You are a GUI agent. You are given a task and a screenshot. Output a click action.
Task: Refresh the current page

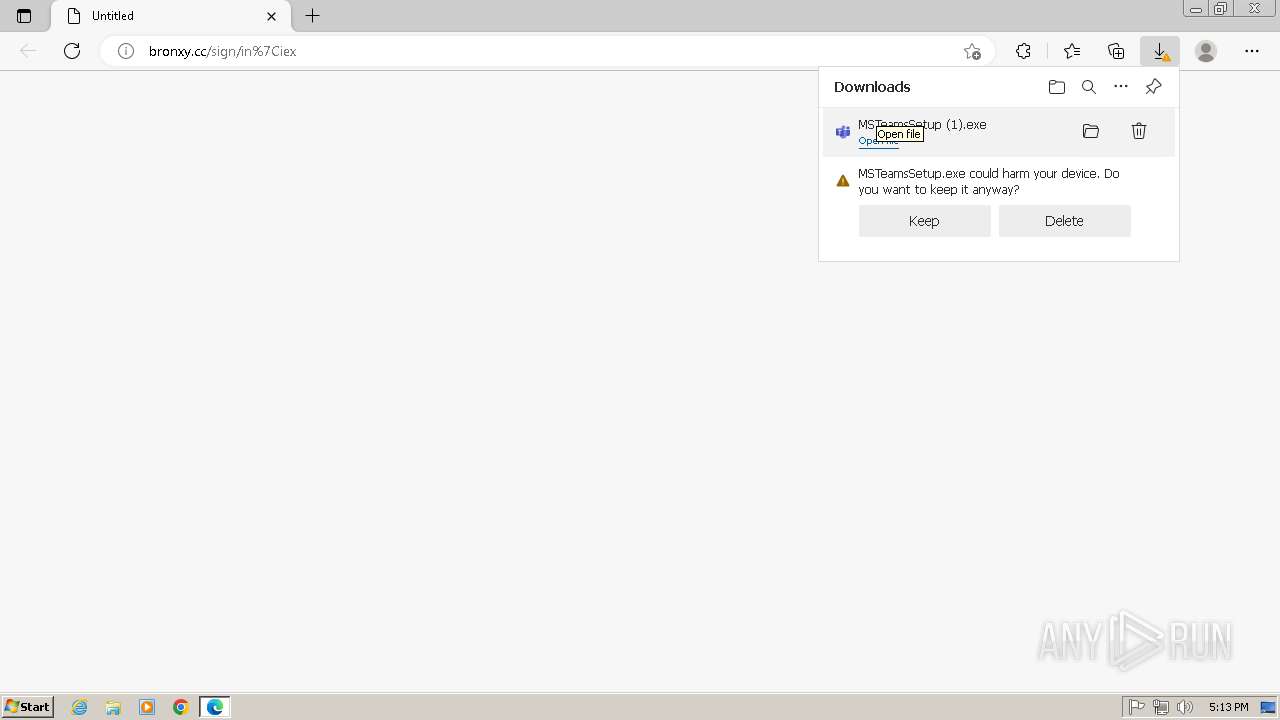[72, 51]
